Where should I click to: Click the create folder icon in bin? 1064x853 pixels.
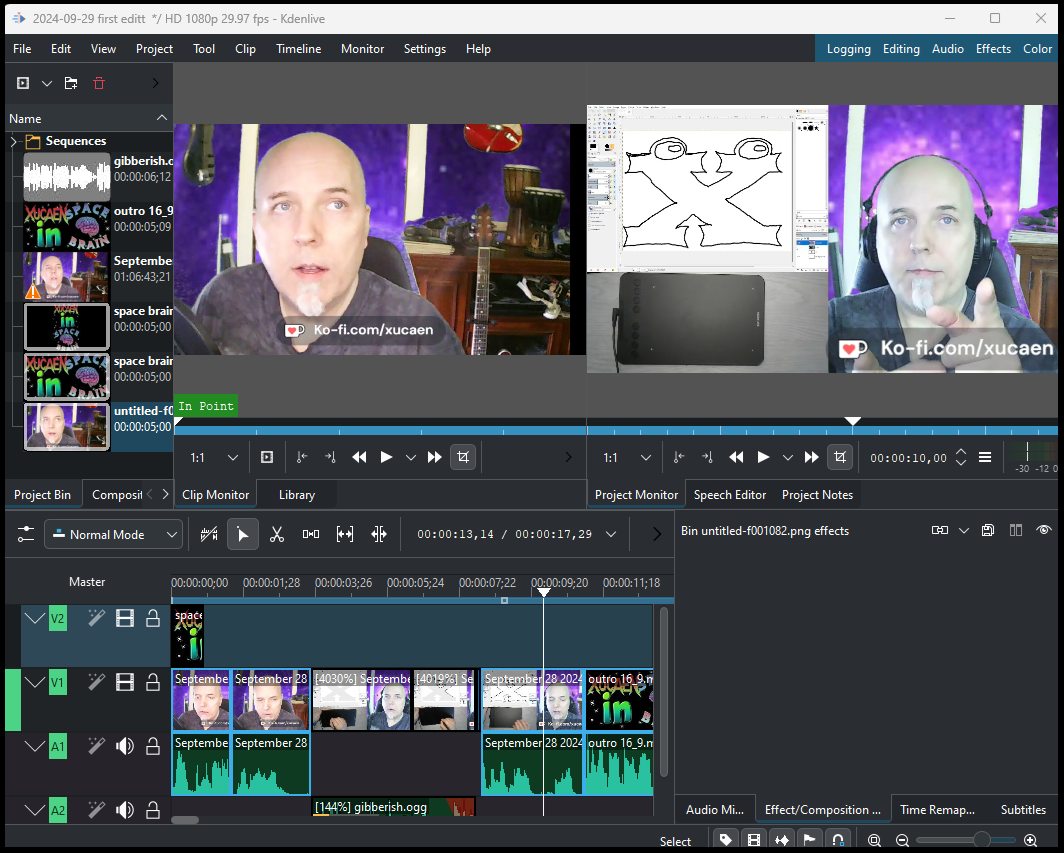pyautogui.click(x=71, y=83)
